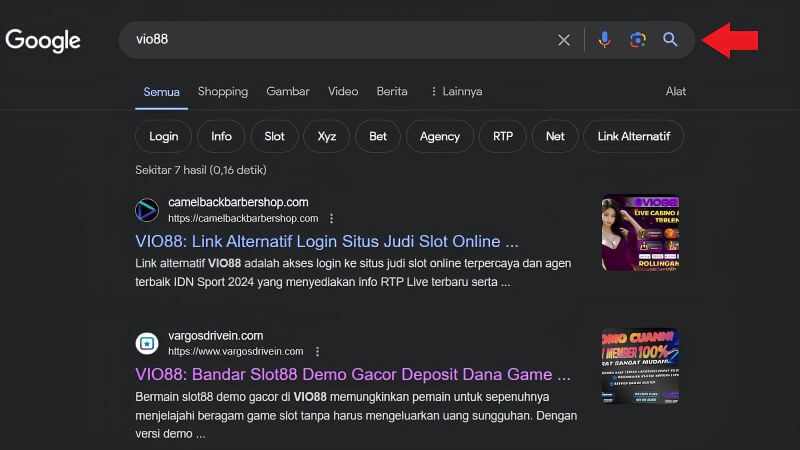Select the Link Alternatif chip

(634, 136)
